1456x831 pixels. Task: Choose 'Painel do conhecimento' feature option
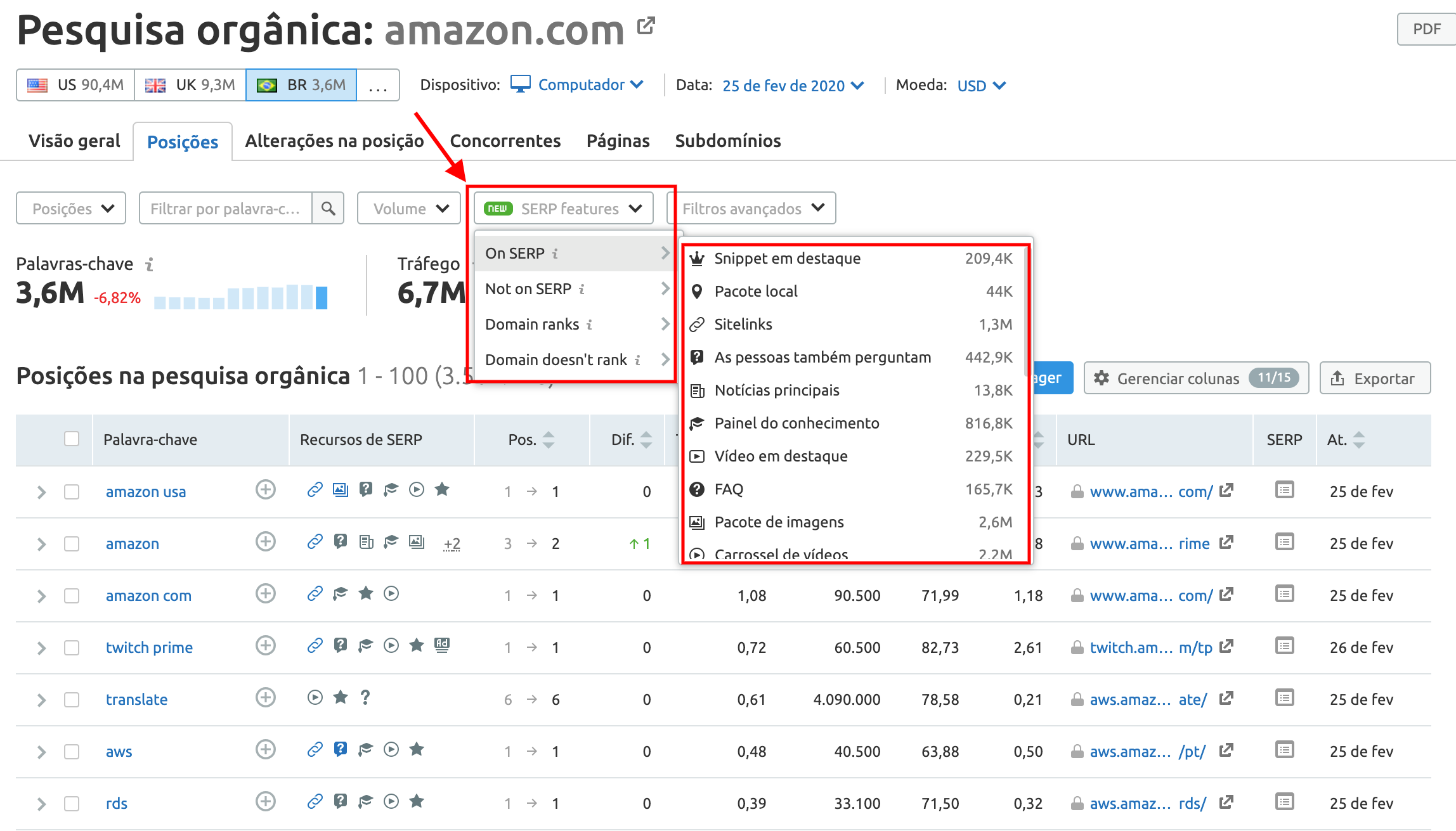[x=851, y=423]
